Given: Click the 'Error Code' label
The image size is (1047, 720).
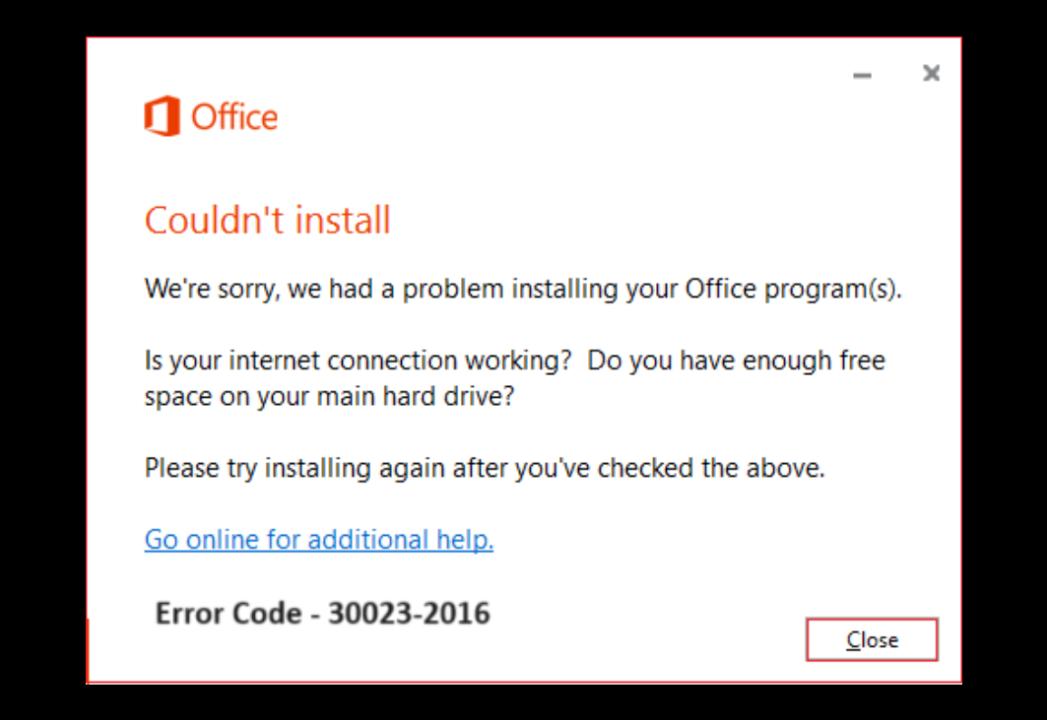Looking at the screenshot, I should click(x=227, y=613).
